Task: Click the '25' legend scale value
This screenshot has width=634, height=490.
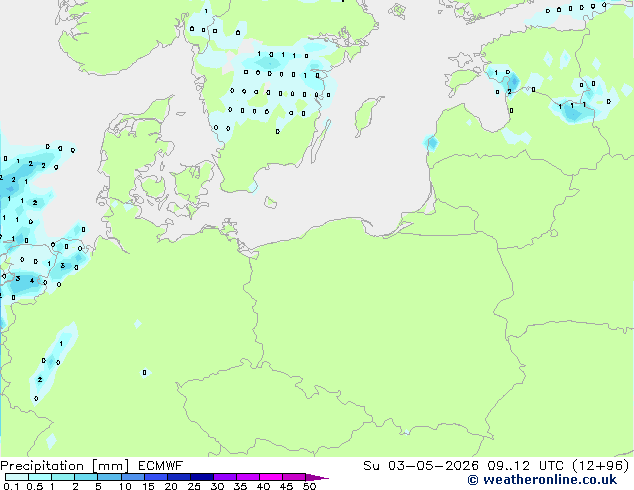Action: (x=194, y=486)
